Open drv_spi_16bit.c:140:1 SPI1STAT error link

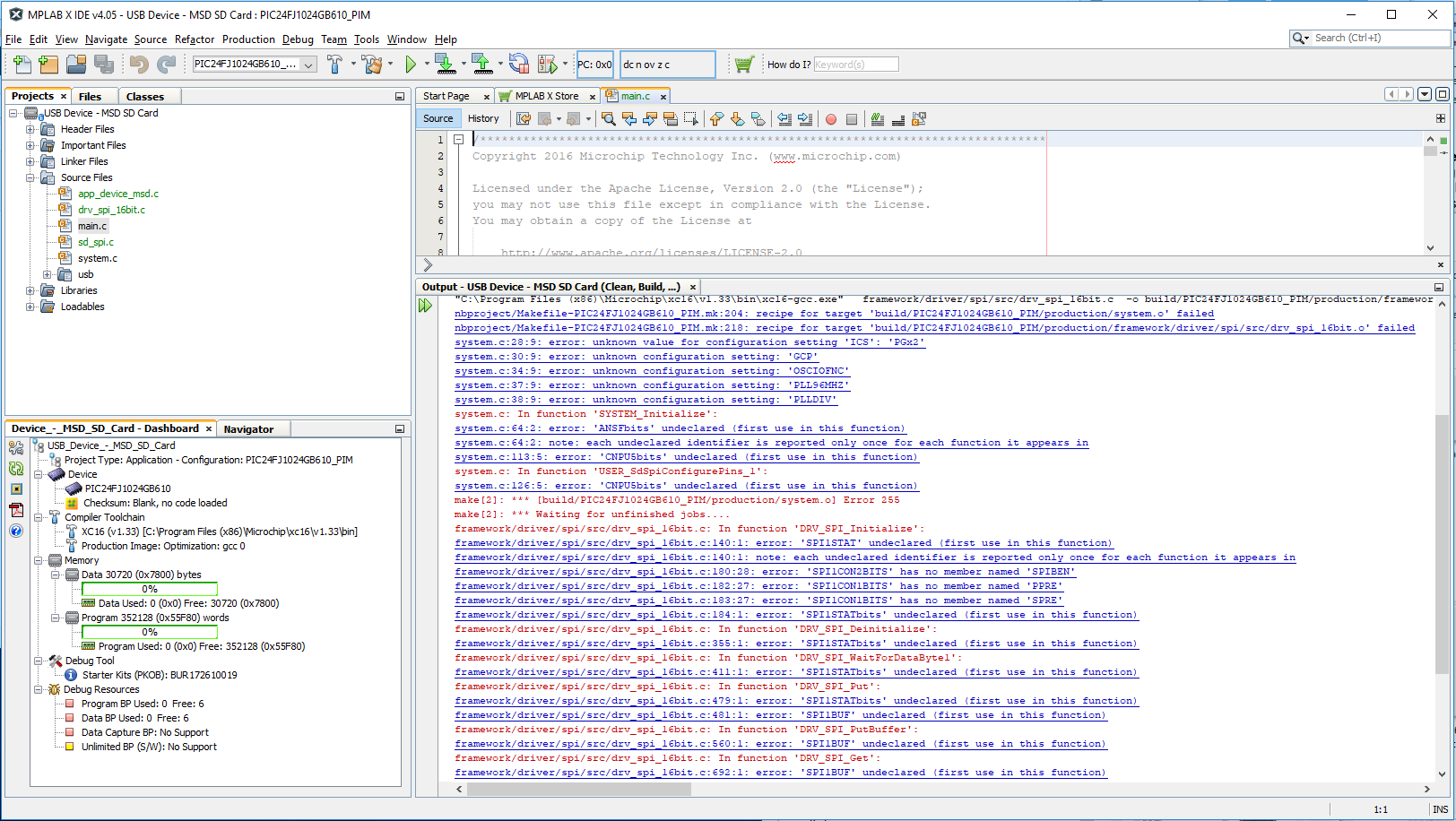(784, 543)
